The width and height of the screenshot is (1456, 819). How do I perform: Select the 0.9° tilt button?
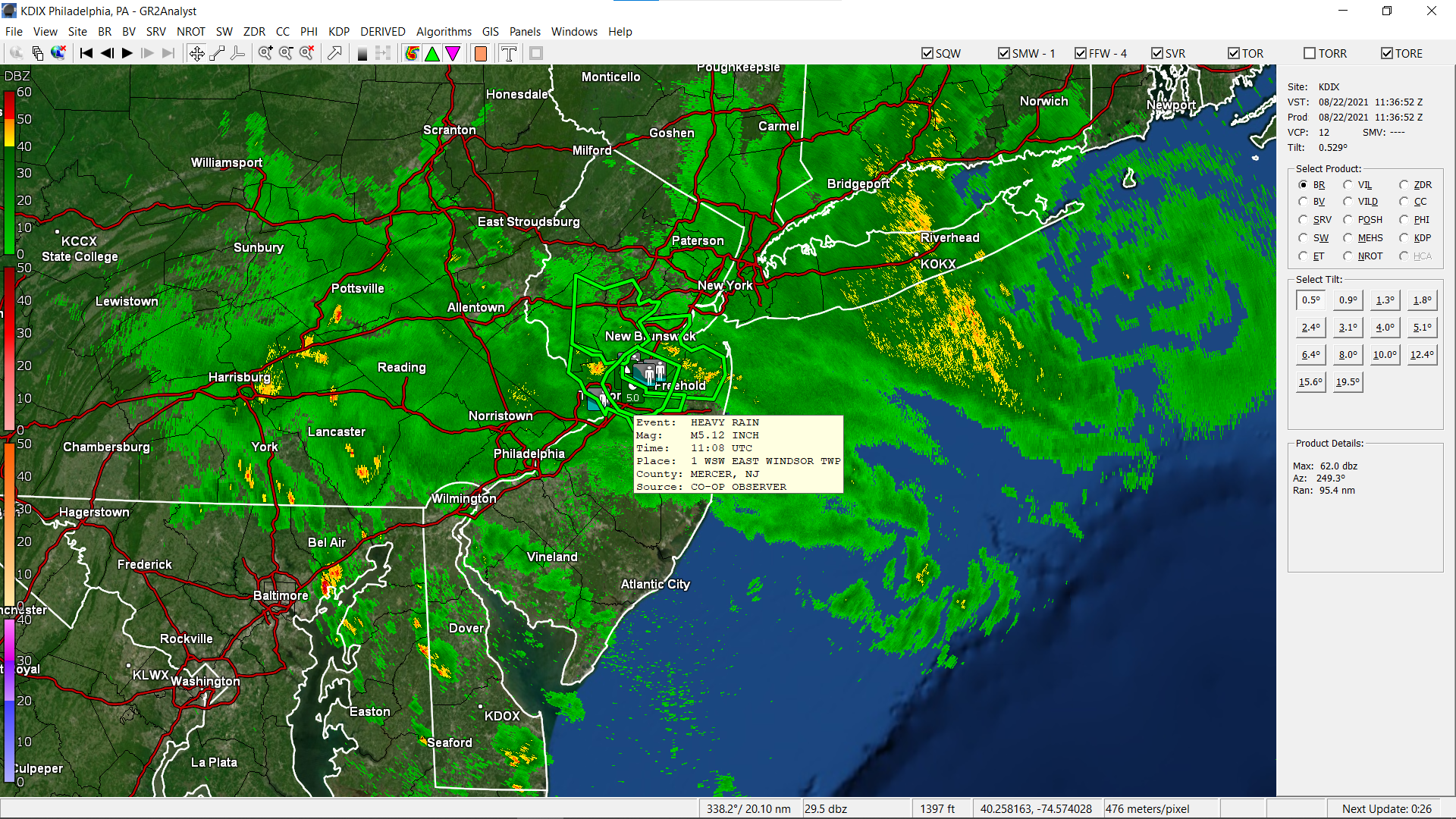click(1348, 300)
